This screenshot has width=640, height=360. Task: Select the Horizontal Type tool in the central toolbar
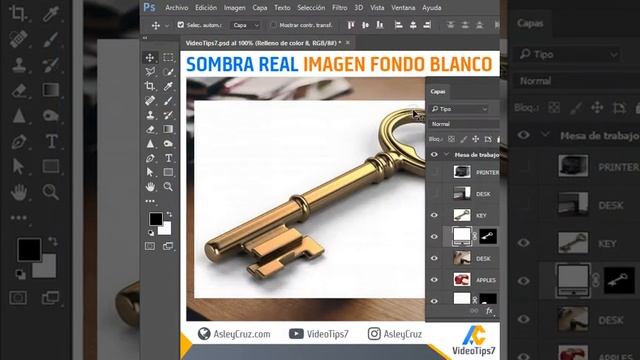point(168,158)
